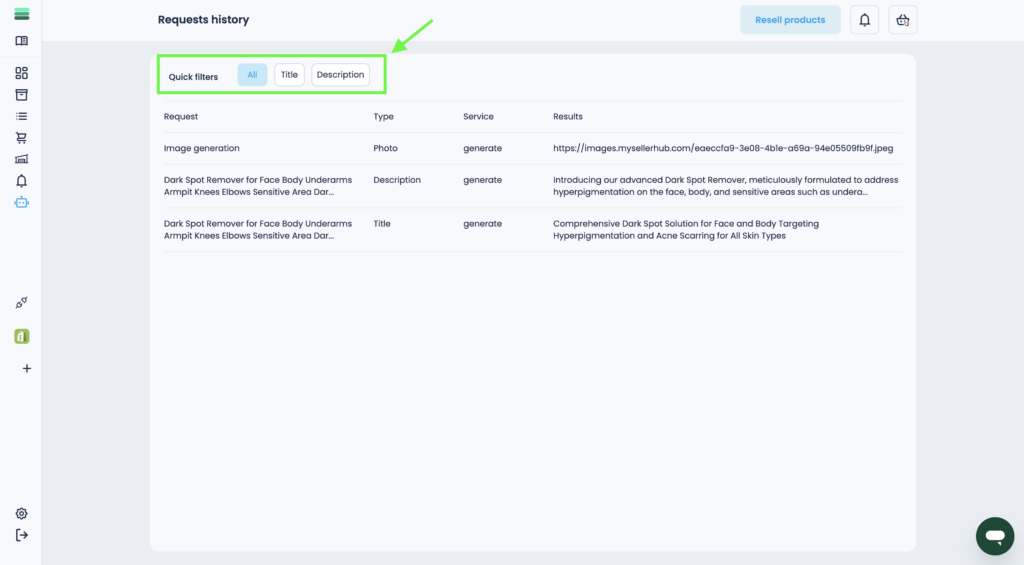Click the plus icon to add store
1024x565 pixels.
26,368
